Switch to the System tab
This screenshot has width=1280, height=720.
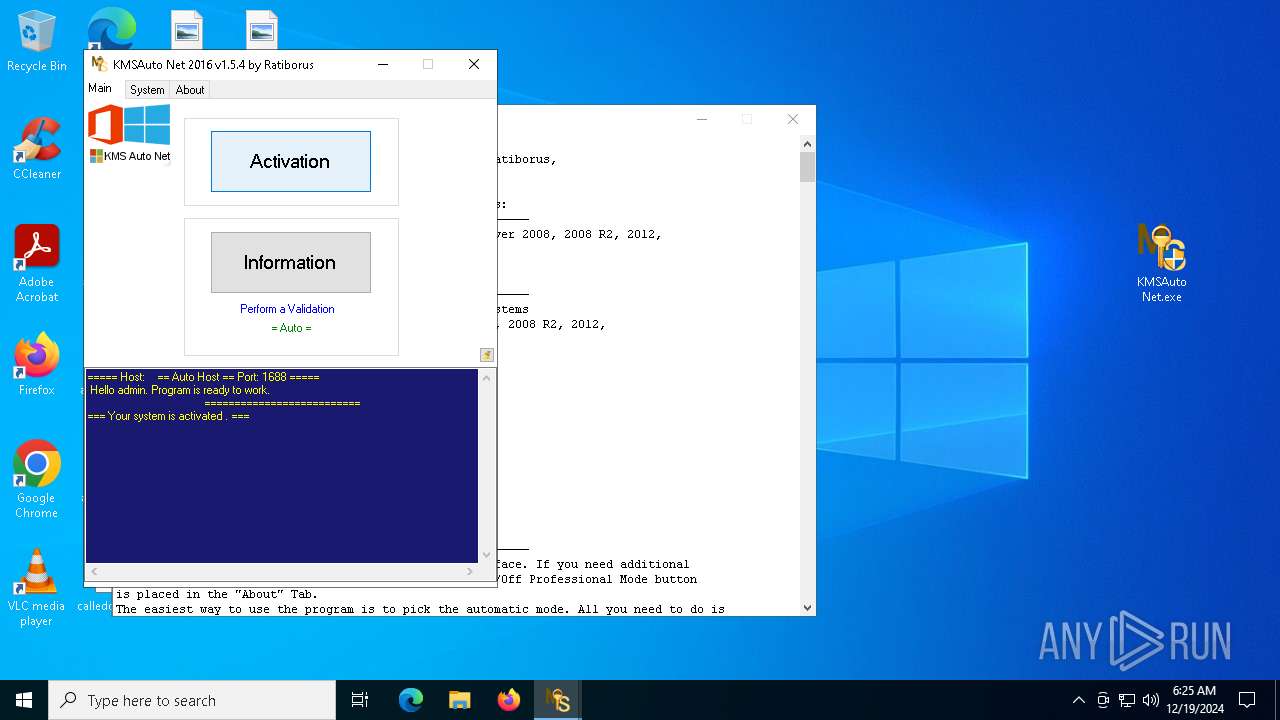pyautogui.click(x=147, y=90)
